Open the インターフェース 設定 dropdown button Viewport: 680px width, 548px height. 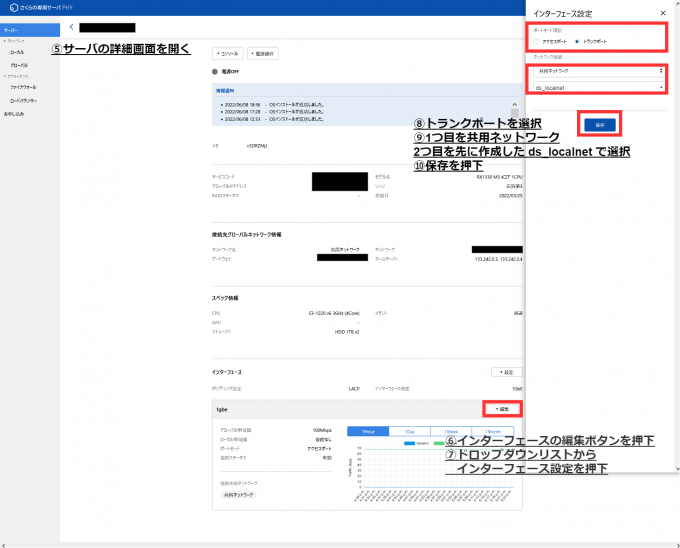(x=507, y=372)
